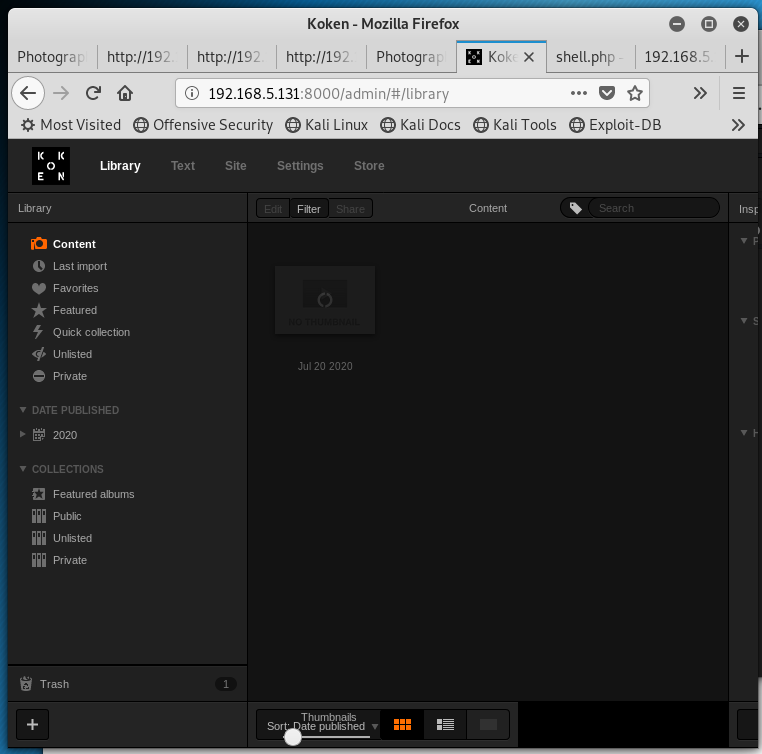Image resolution: width=762 pixels, height=754 pixels.
Task: Click the Firefox home button
Action: 125,93
